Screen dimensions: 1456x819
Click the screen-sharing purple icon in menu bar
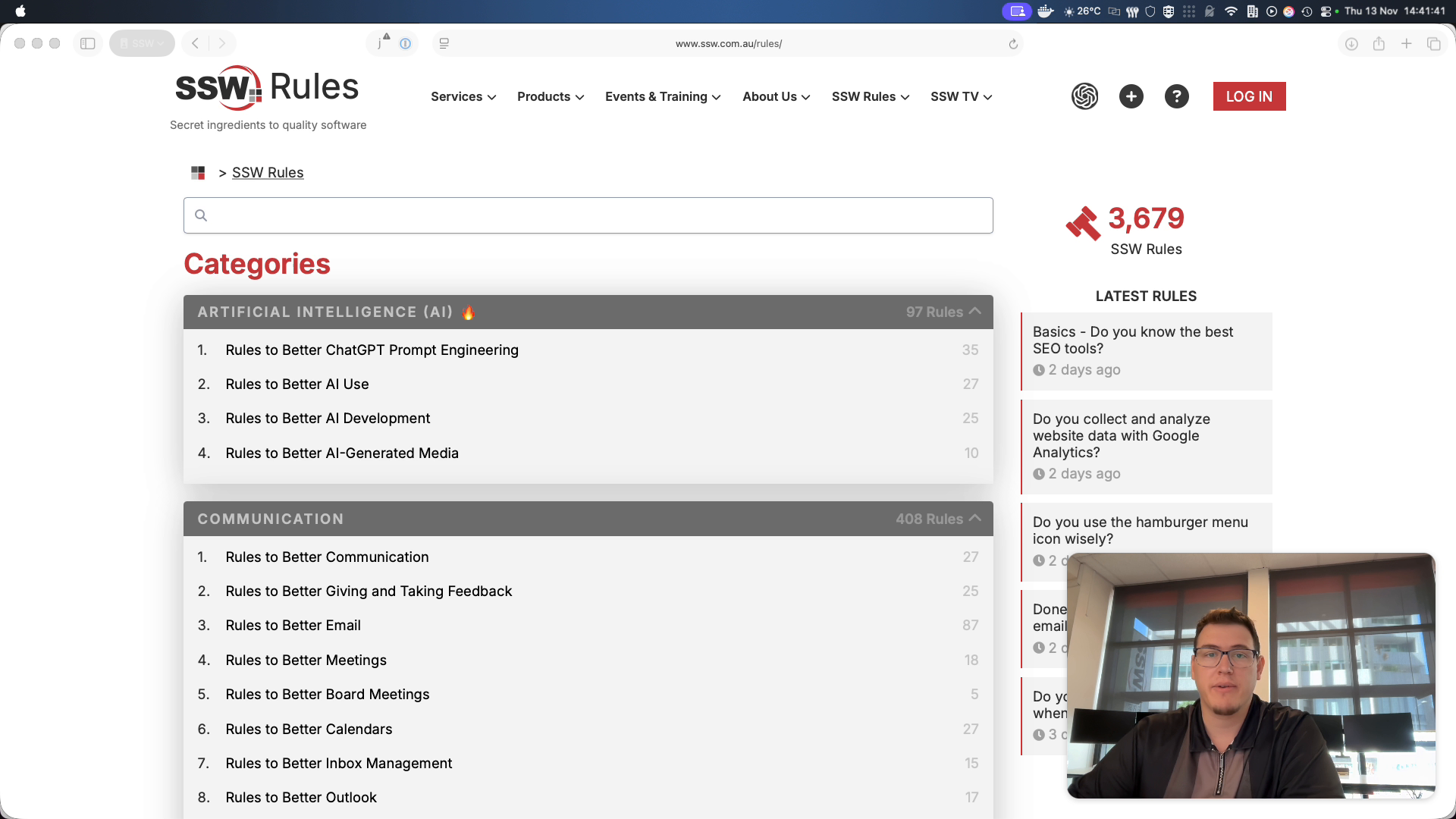tap(1017, 11)
